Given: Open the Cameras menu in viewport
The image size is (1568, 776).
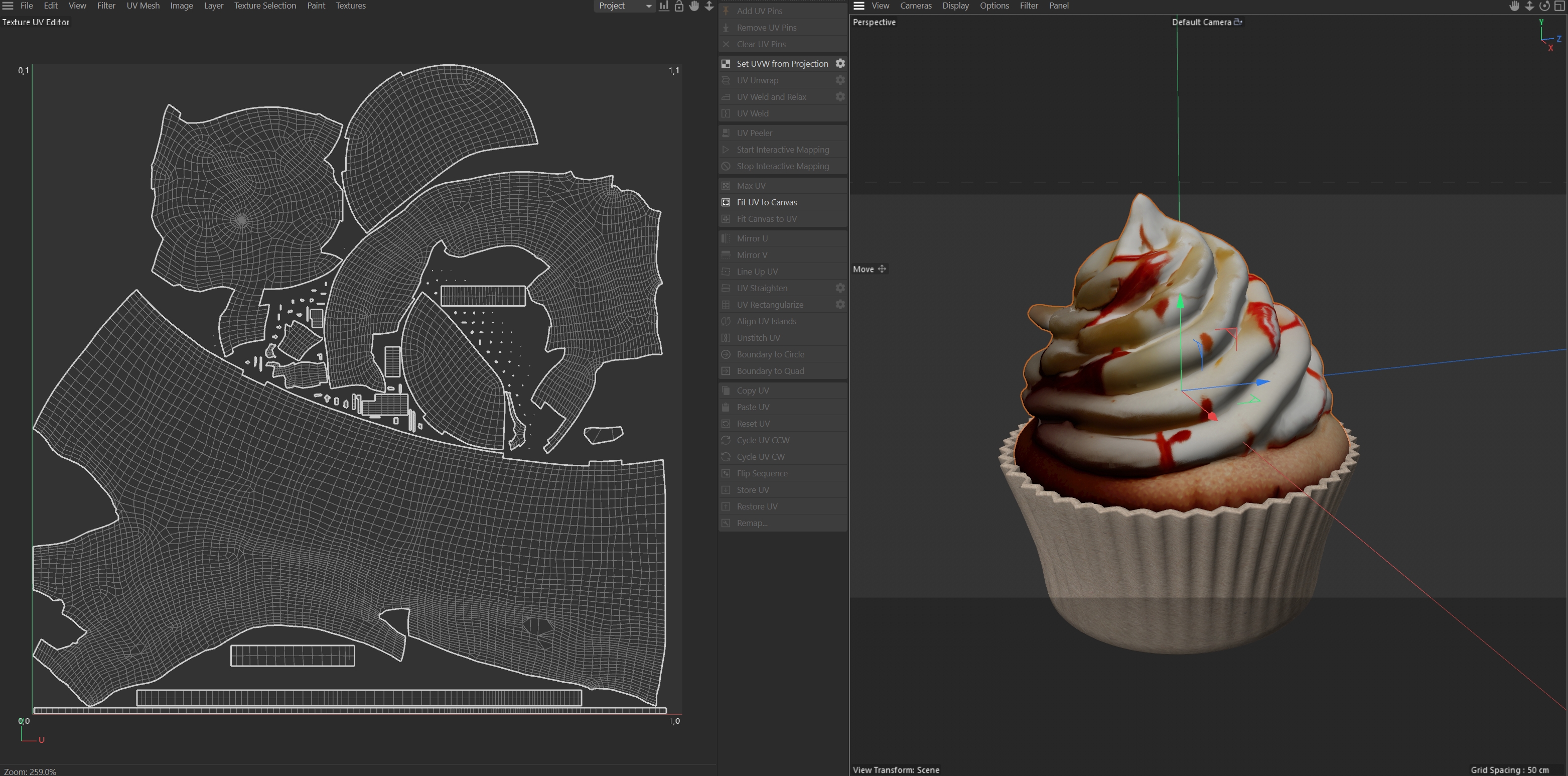Looking at the screenshot, I should [916, 6].
